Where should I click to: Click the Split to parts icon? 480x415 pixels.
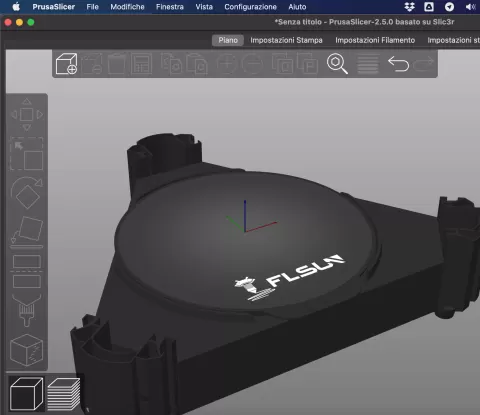307,63
